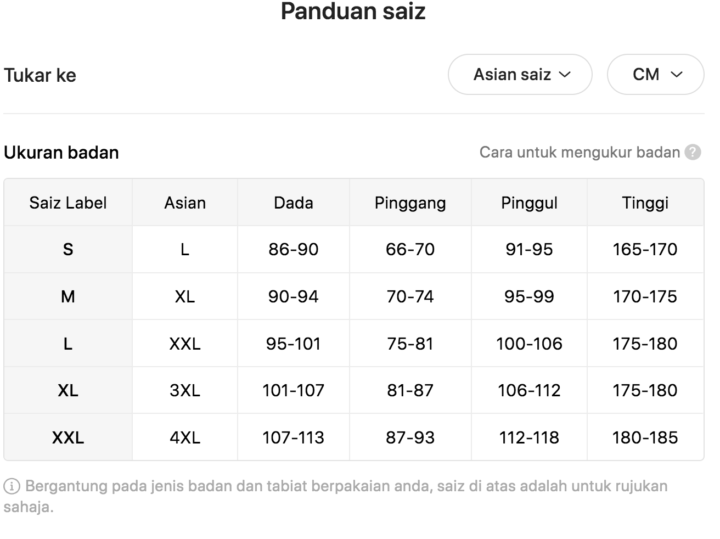The width and height of the screenshot is (720, 539).
Task: Open the CM unit dropdown
Action: [x=655, y=74]
